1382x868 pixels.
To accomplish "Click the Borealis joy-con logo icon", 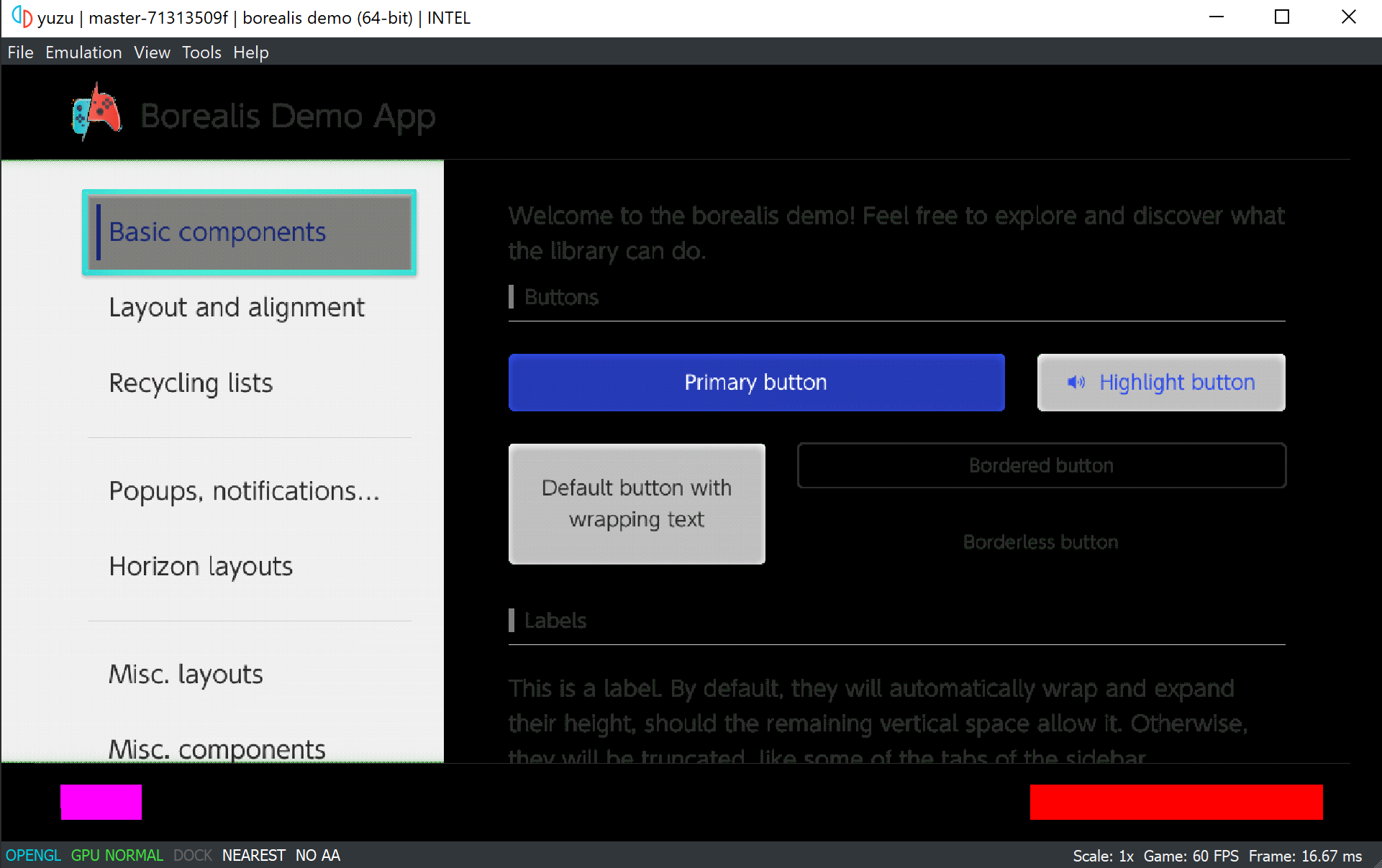I will coord(97,113).
